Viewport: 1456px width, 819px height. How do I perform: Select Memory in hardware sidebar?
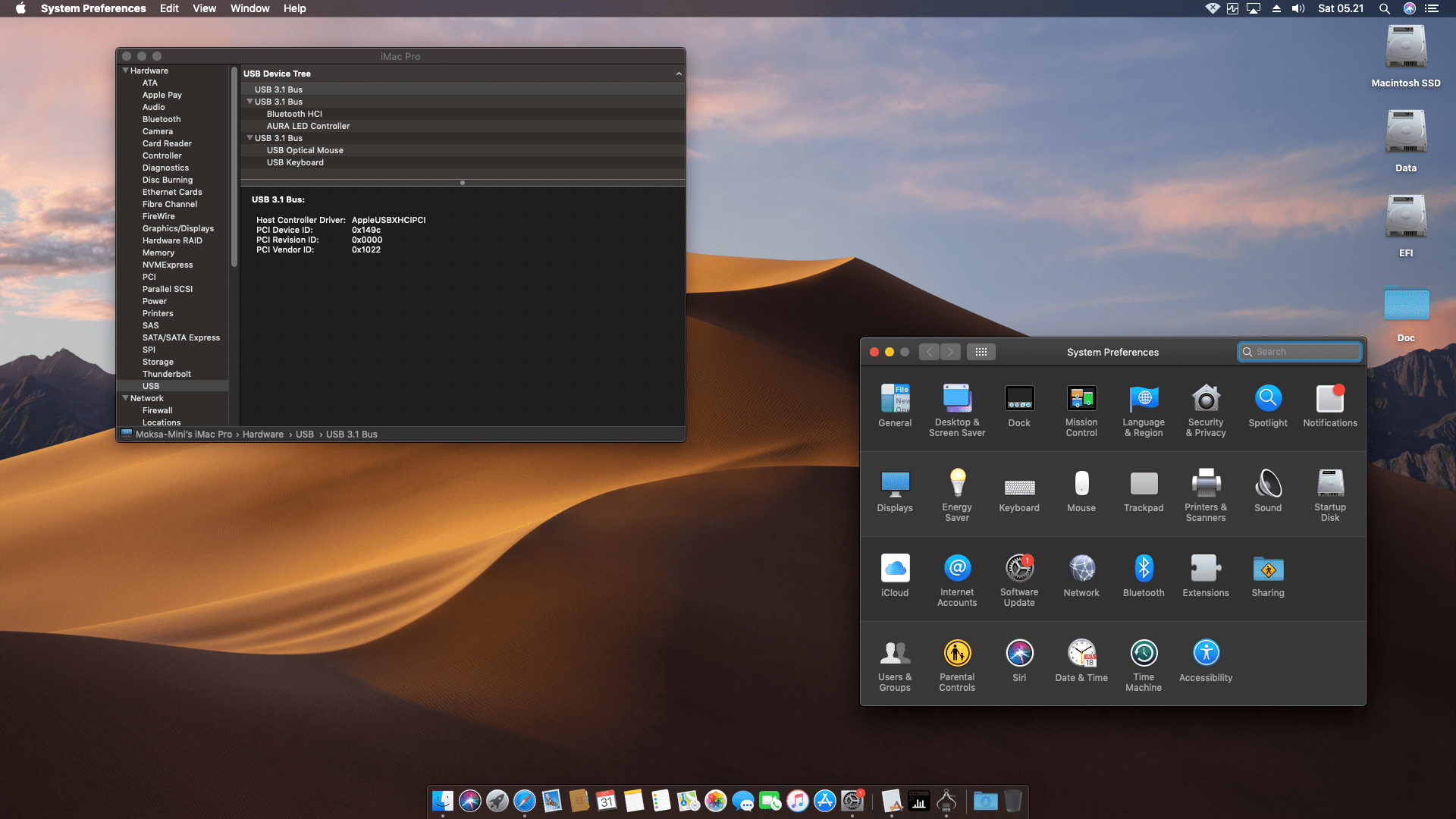(158, 253)
